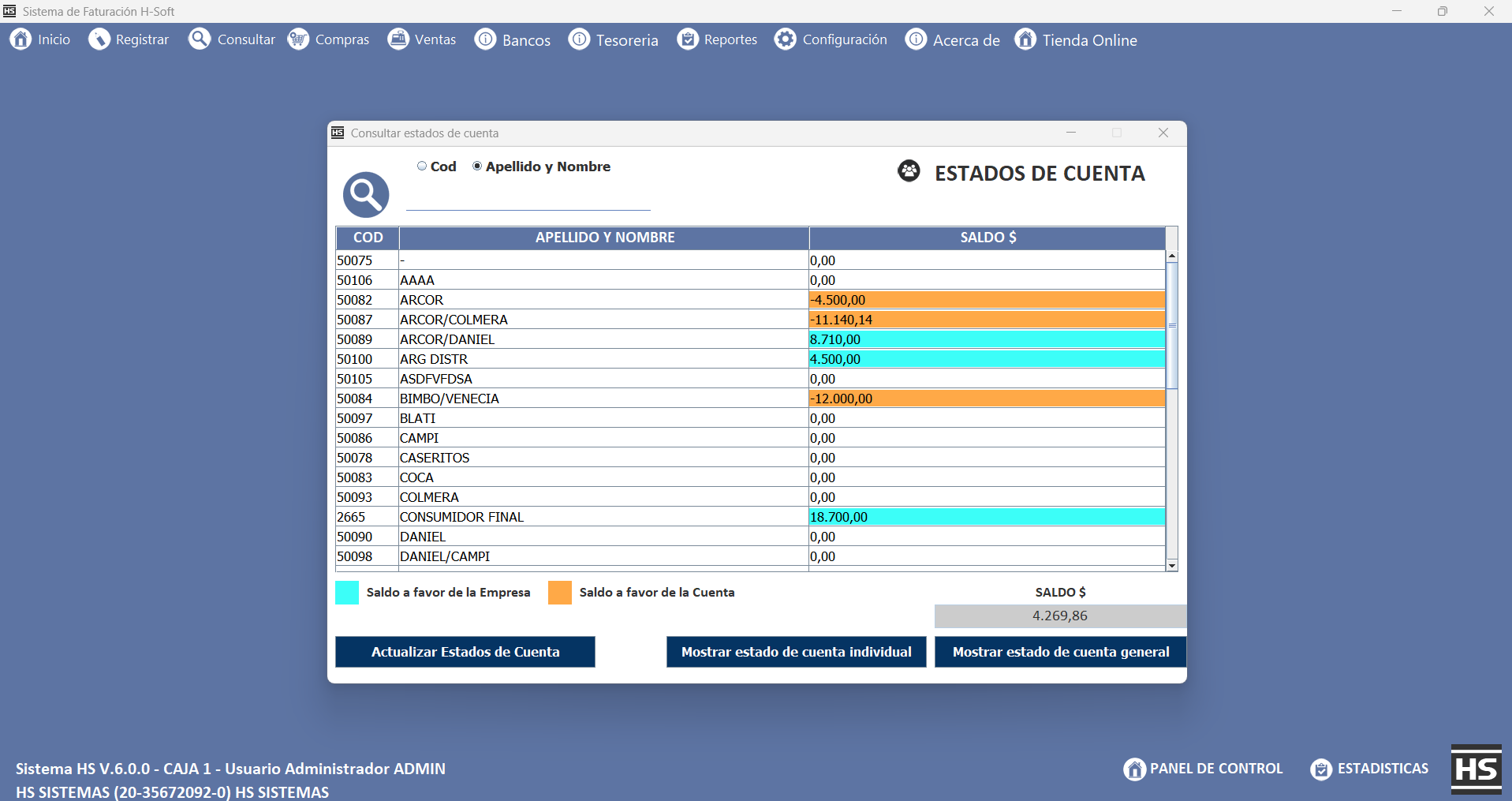This screenshot has height=801, width=1512.
Task: Click the table scrollbar down arrow
Action: click(x=1172, y=565)
